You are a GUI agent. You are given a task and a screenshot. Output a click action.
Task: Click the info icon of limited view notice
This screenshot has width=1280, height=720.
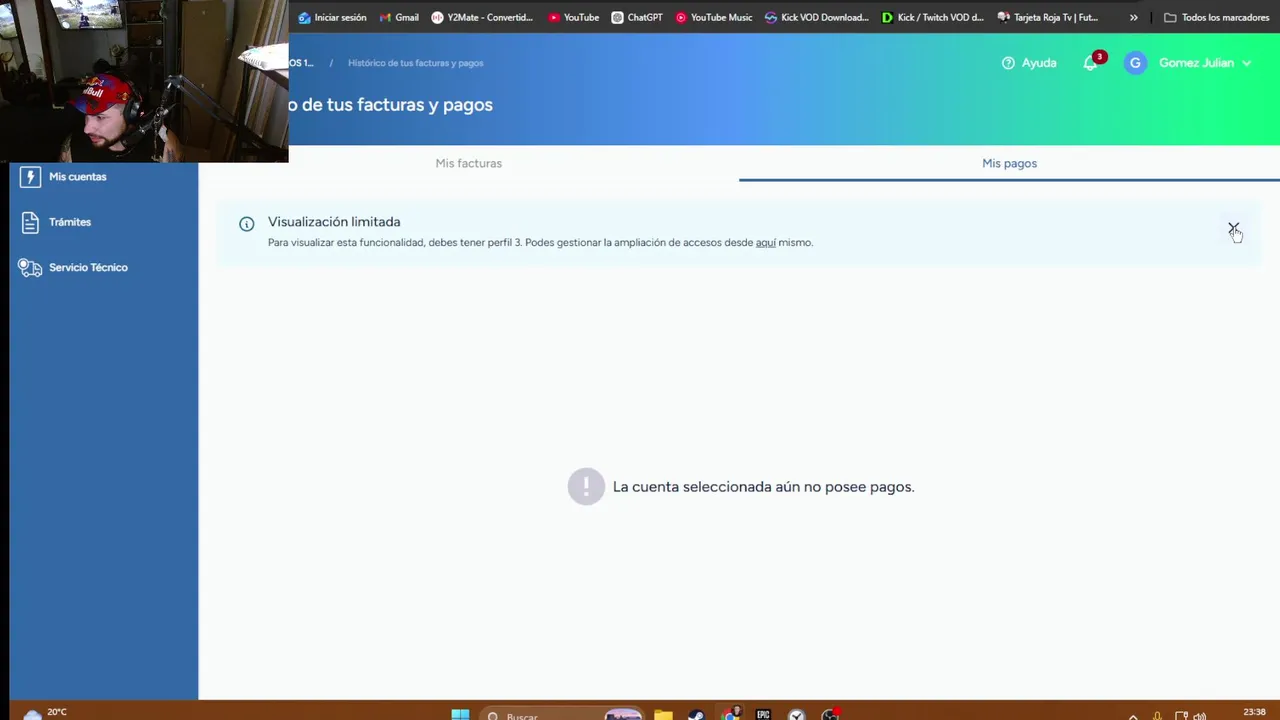tap(247, 224)
